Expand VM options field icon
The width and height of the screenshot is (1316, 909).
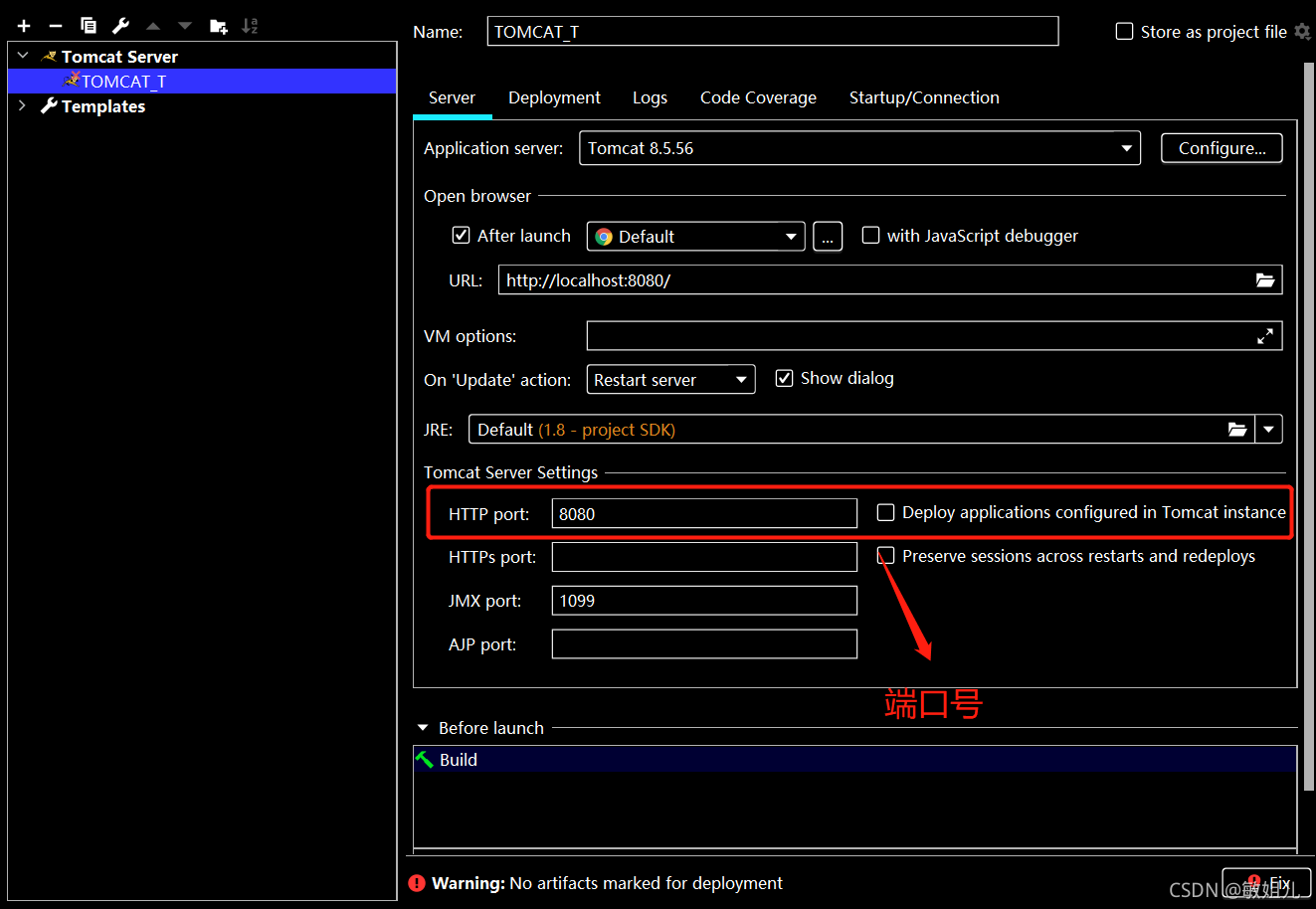[x=1265, y=336]
